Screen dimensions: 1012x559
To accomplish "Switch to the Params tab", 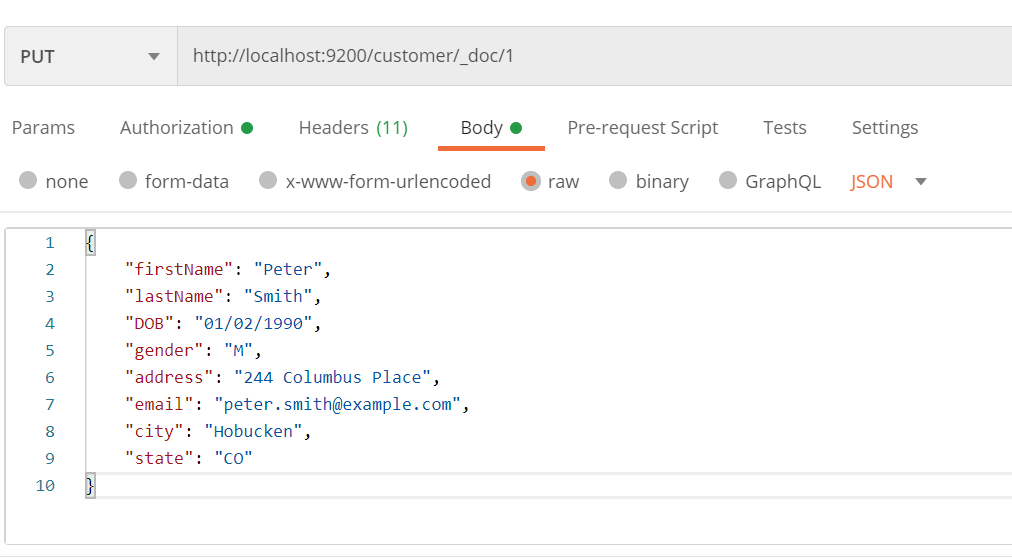I will pyautogui.click(x=43, y=128).
